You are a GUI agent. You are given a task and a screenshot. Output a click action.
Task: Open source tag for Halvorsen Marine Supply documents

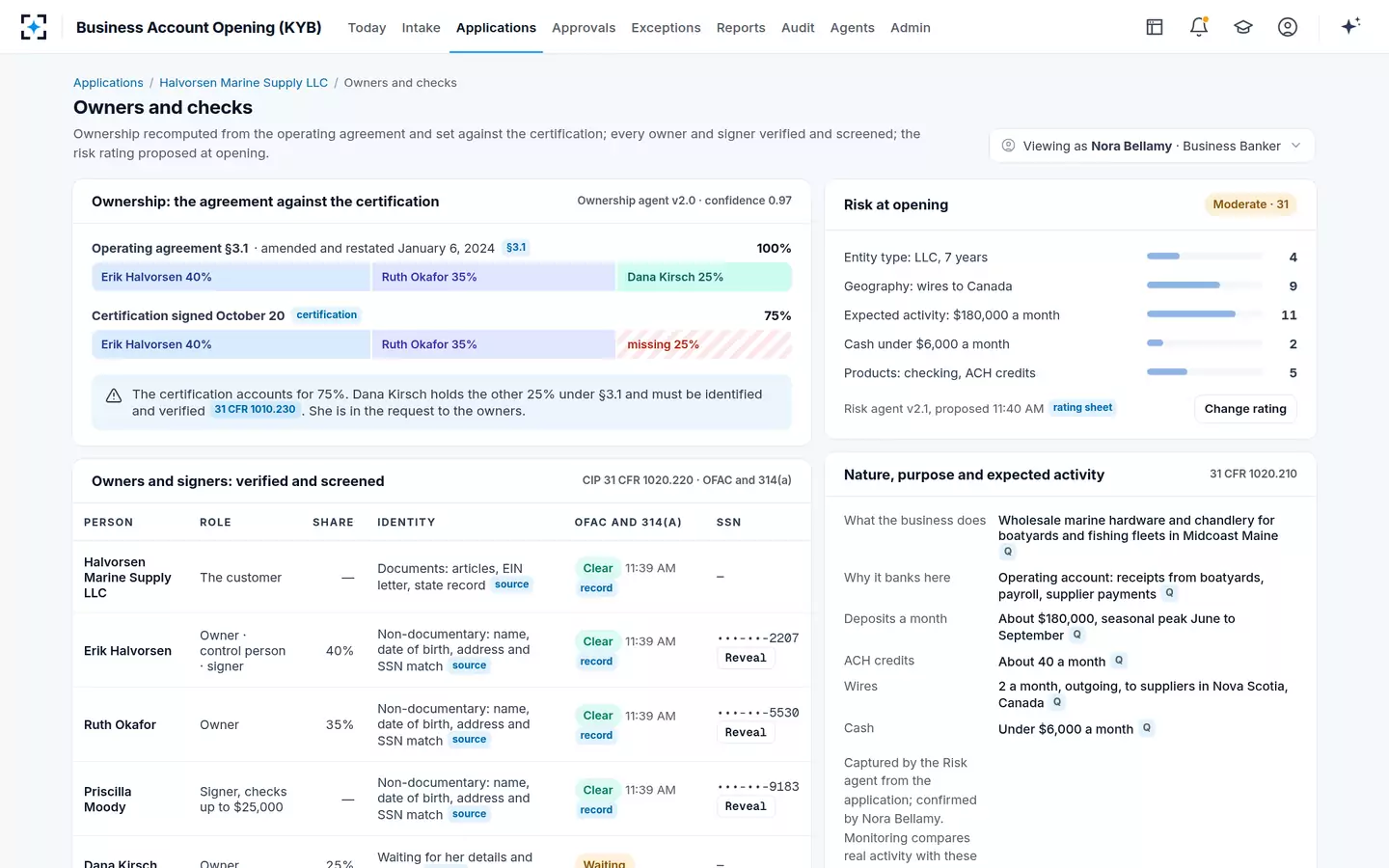511,584
